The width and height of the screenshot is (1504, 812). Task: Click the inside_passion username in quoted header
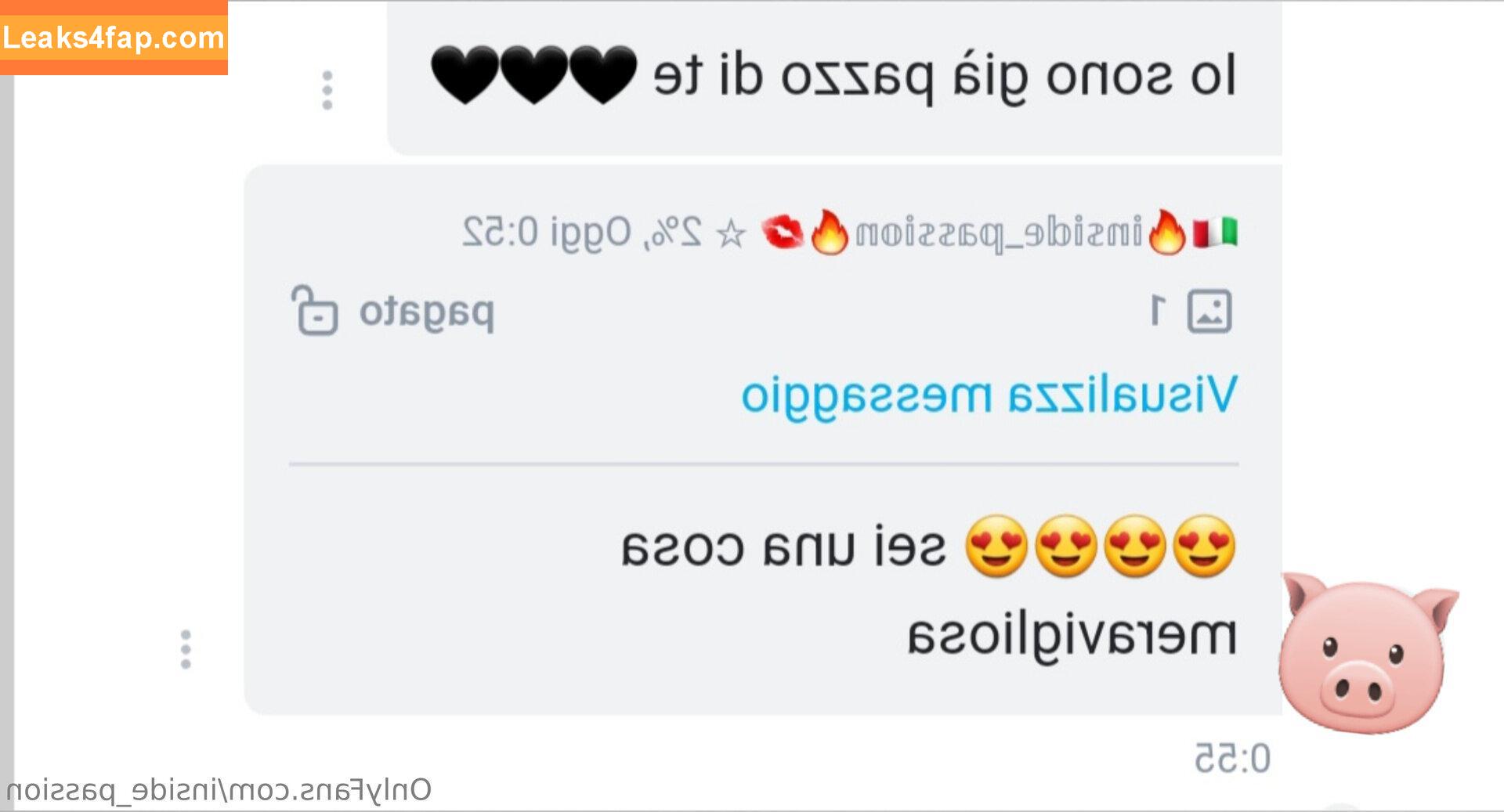pyautogui.click(x=999, y=233)
